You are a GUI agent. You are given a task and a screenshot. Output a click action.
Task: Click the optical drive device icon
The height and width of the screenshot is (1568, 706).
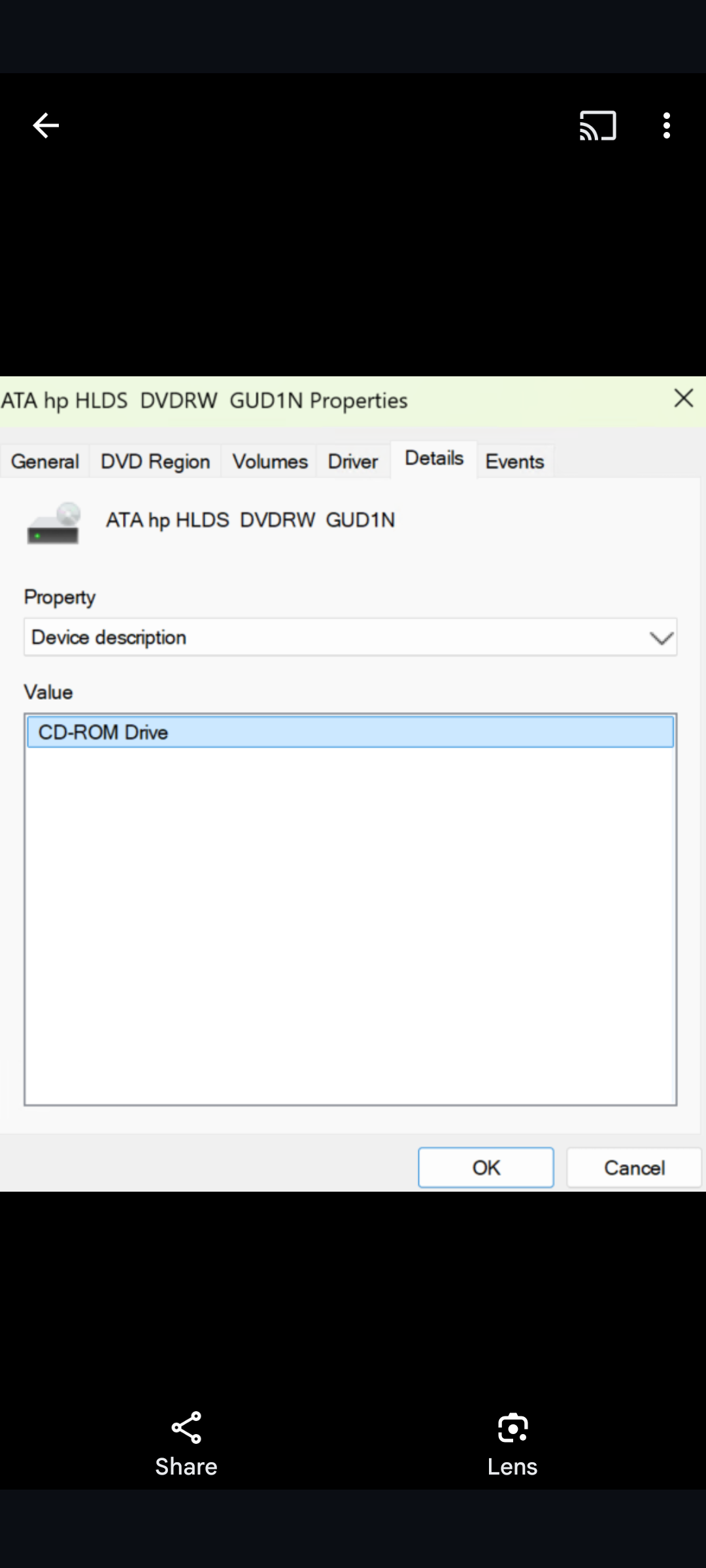pyautogui.click(x=54, y=523)
